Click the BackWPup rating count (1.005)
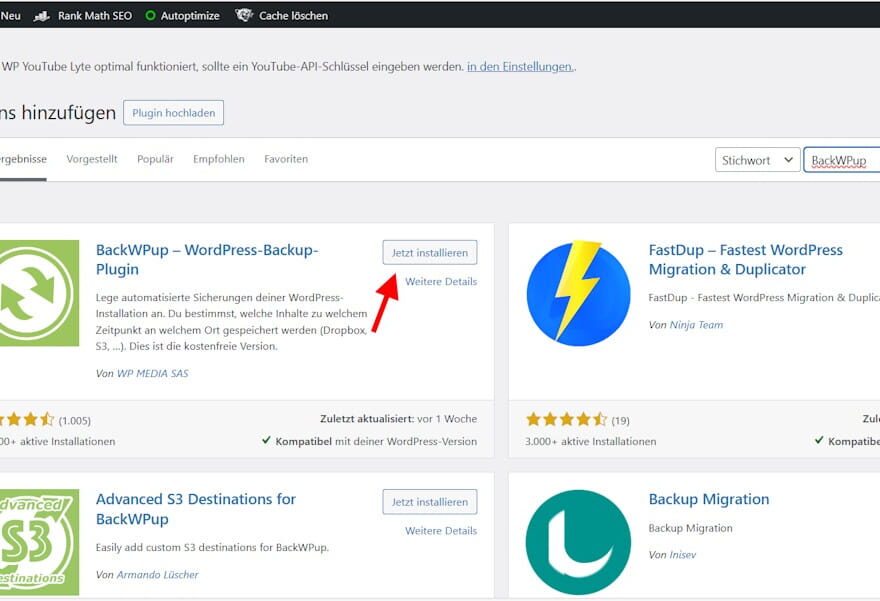Viewport: 880px width, 601px height. coord(75,420)
